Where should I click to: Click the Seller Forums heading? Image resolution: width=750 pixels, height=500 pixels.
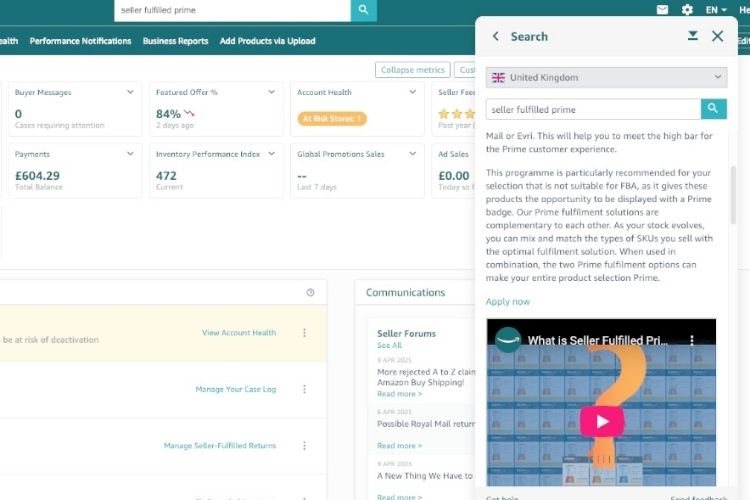(406, 333)
